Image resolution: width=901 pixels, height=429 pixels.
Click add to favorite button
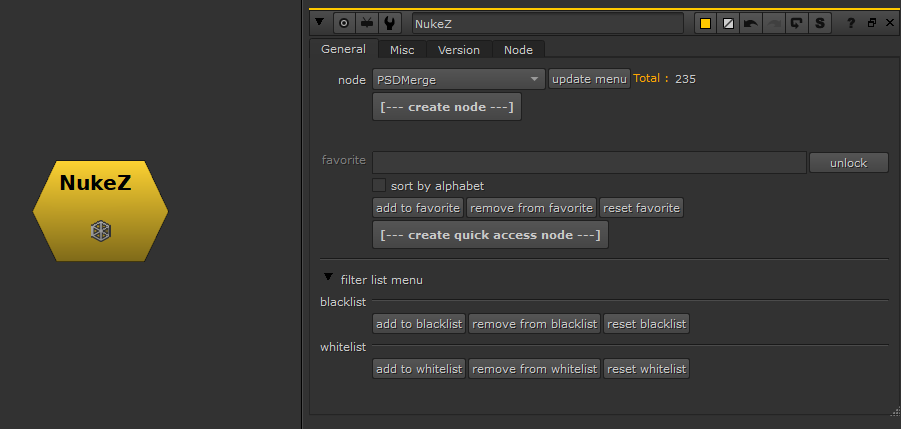tap(418, 208)
